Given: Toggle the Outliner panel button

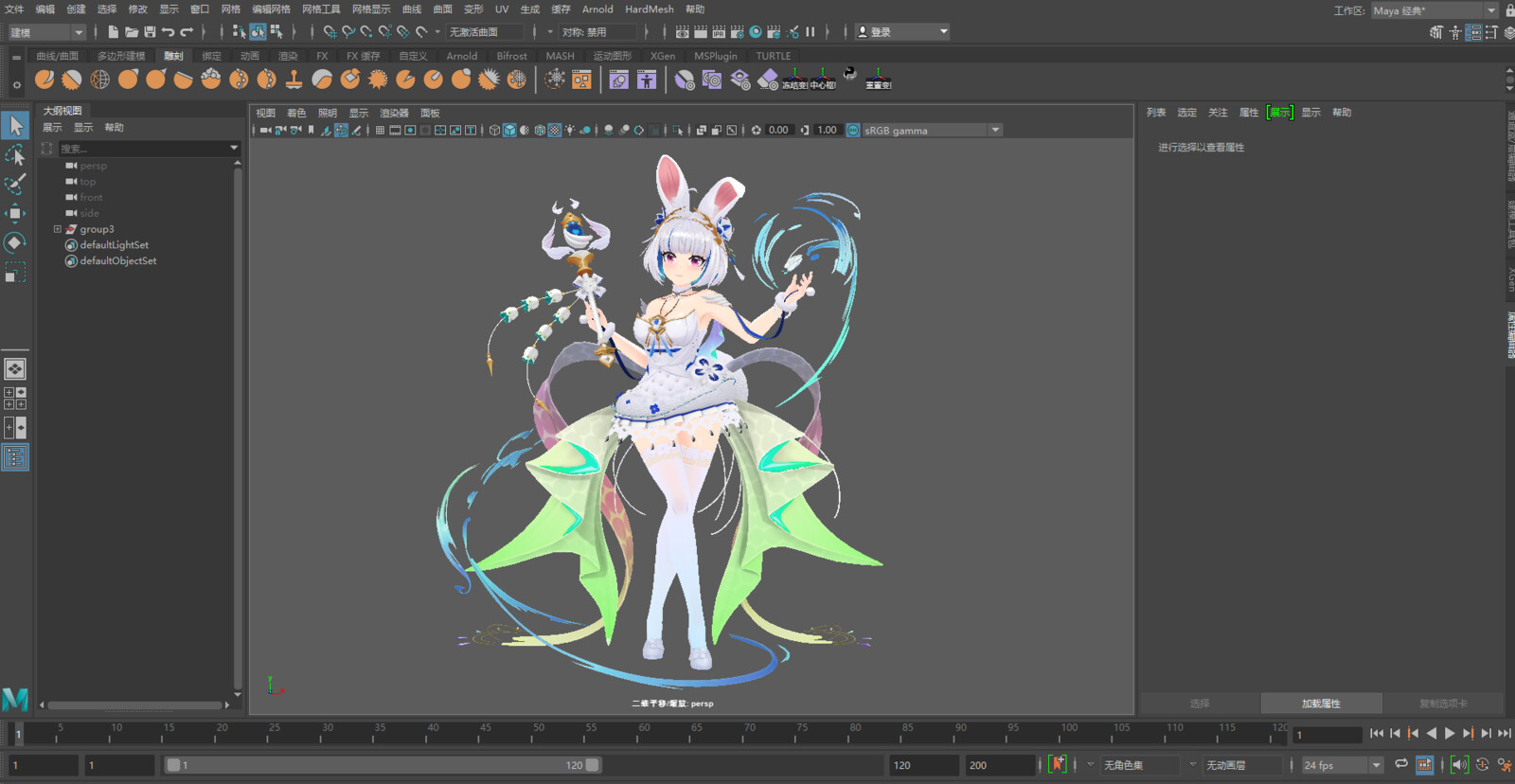Looking at the screenshot, I should point(15,457).
